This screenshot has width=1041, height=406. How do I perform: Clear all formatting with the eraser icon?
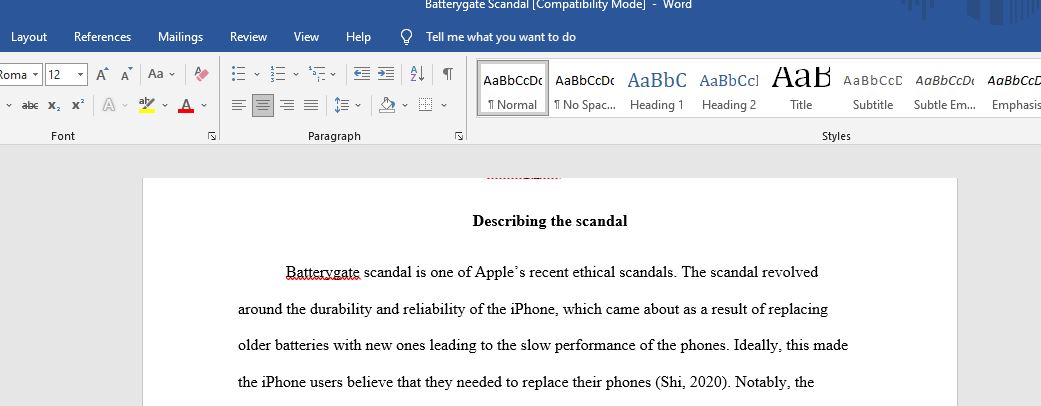click(x=202, y=74)
